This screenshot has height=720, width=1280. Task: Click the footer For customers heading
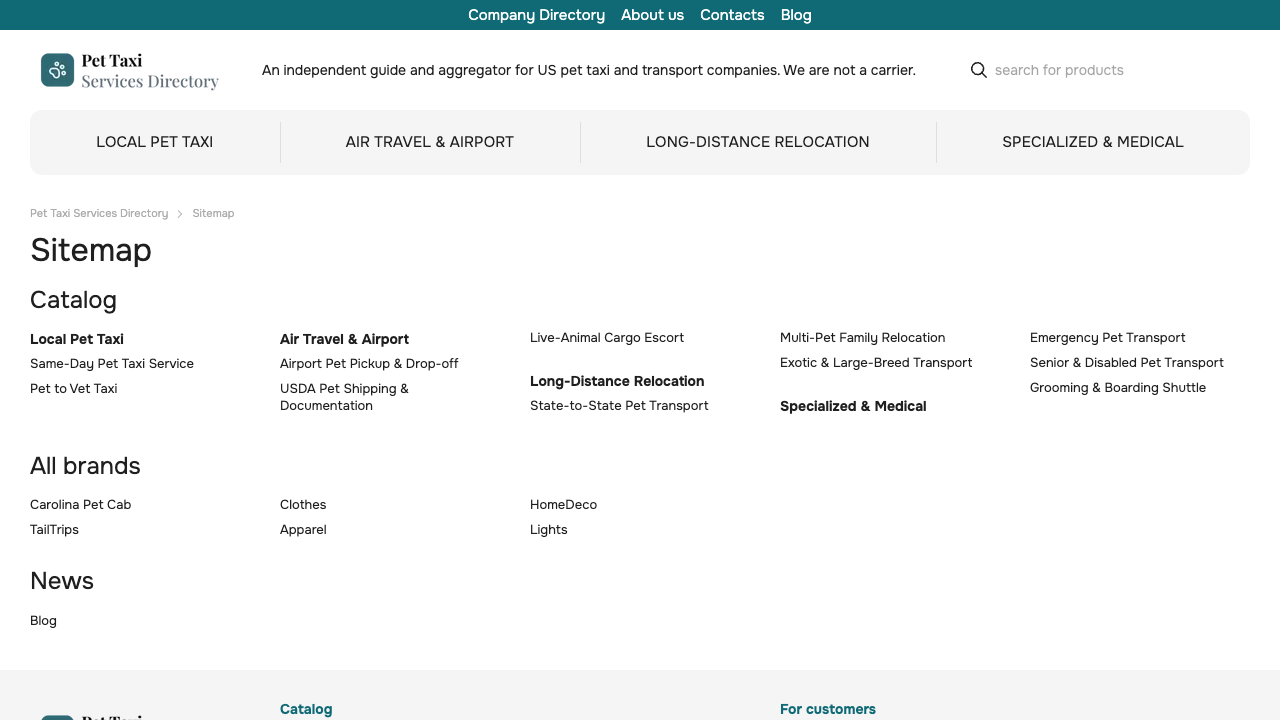pos(828,709)
